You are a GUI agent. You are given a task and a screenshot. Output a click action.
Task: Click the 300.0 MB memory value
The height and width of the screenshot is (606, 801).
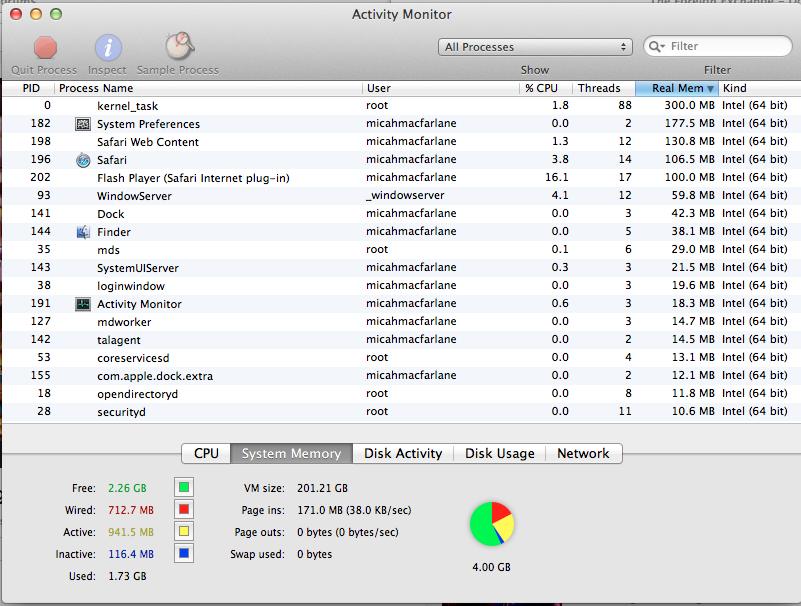[689, 105]
